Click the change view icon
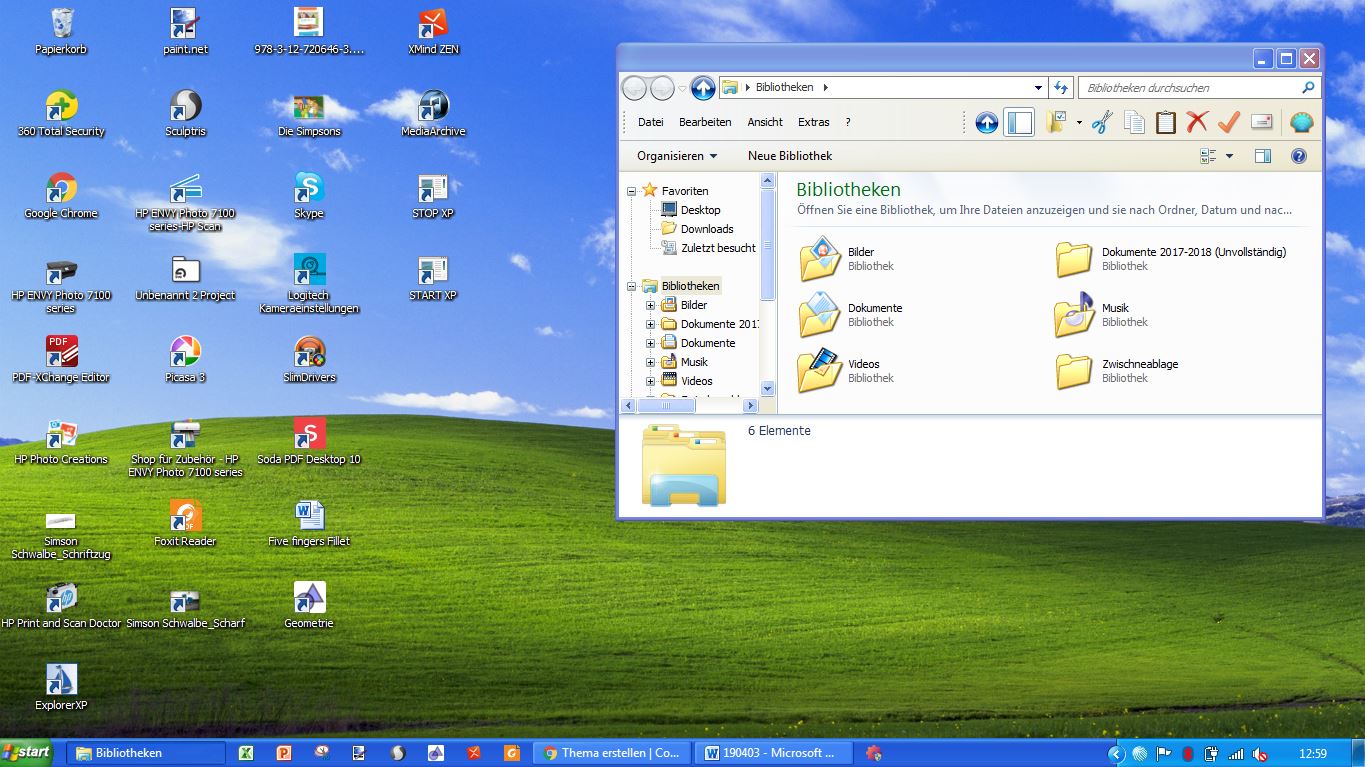The height and width of the screenshot is (767, 1365). (x=1208, y=156)
